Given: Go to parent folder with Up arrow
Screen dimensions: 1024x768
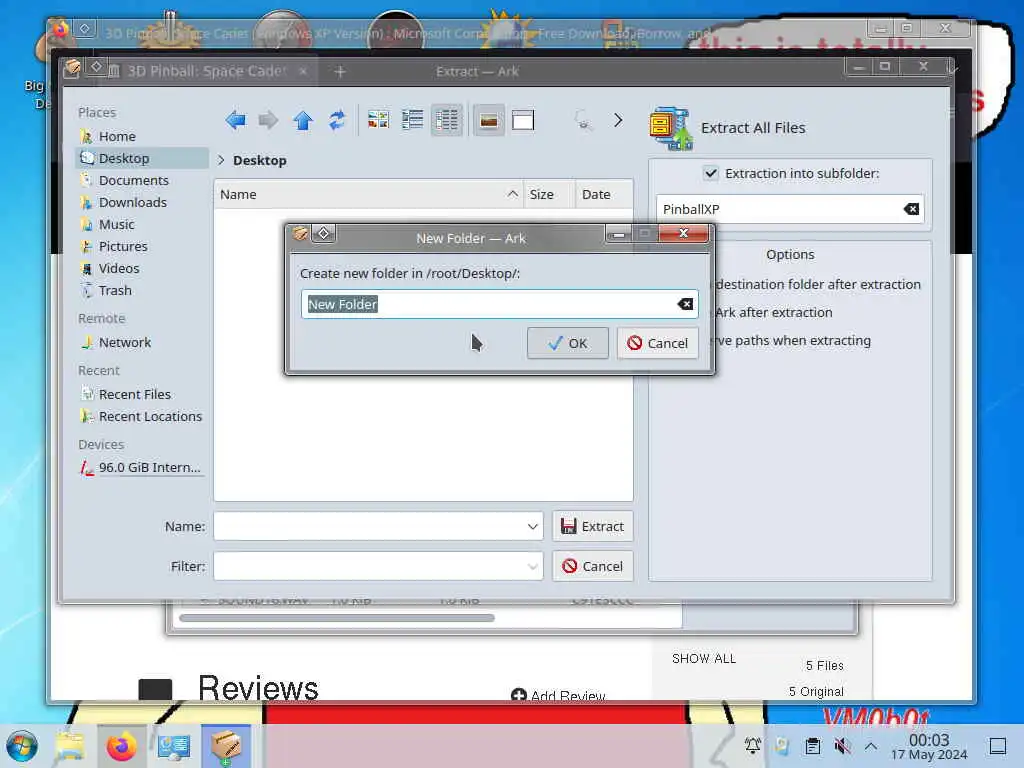Looking at the screenshot, I should point(302,120).
